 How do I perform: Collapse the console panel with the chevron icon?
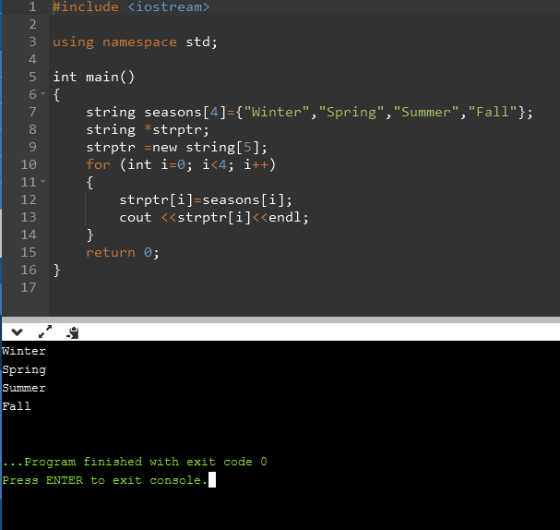point(17,332)
